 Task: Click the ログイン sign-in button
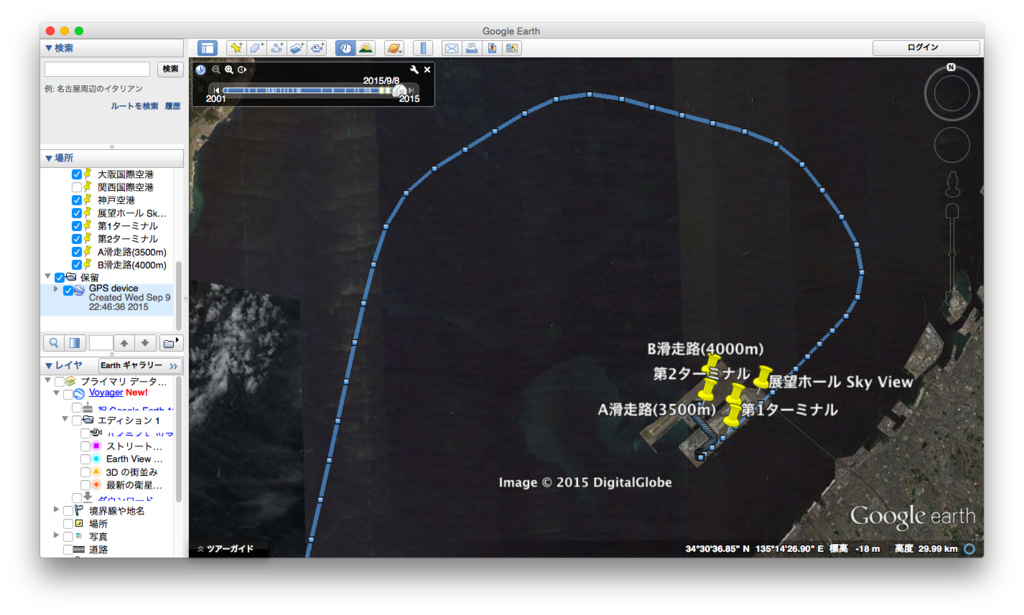pyautogui.click(x=926, y=48)
